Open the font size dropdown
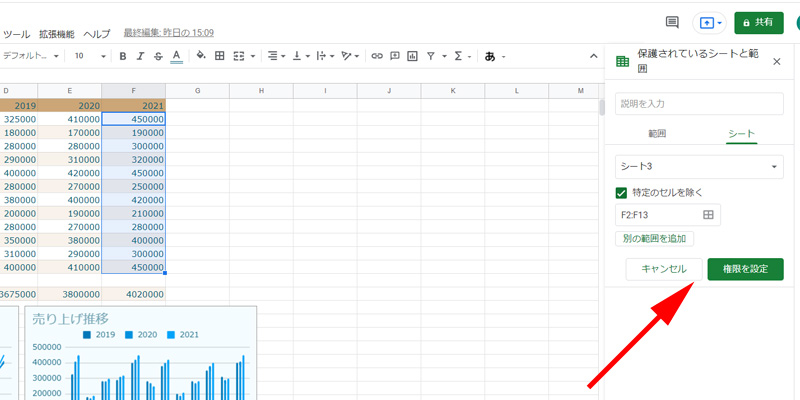This screenshot has width=800, height=400. tap(90, 56)
